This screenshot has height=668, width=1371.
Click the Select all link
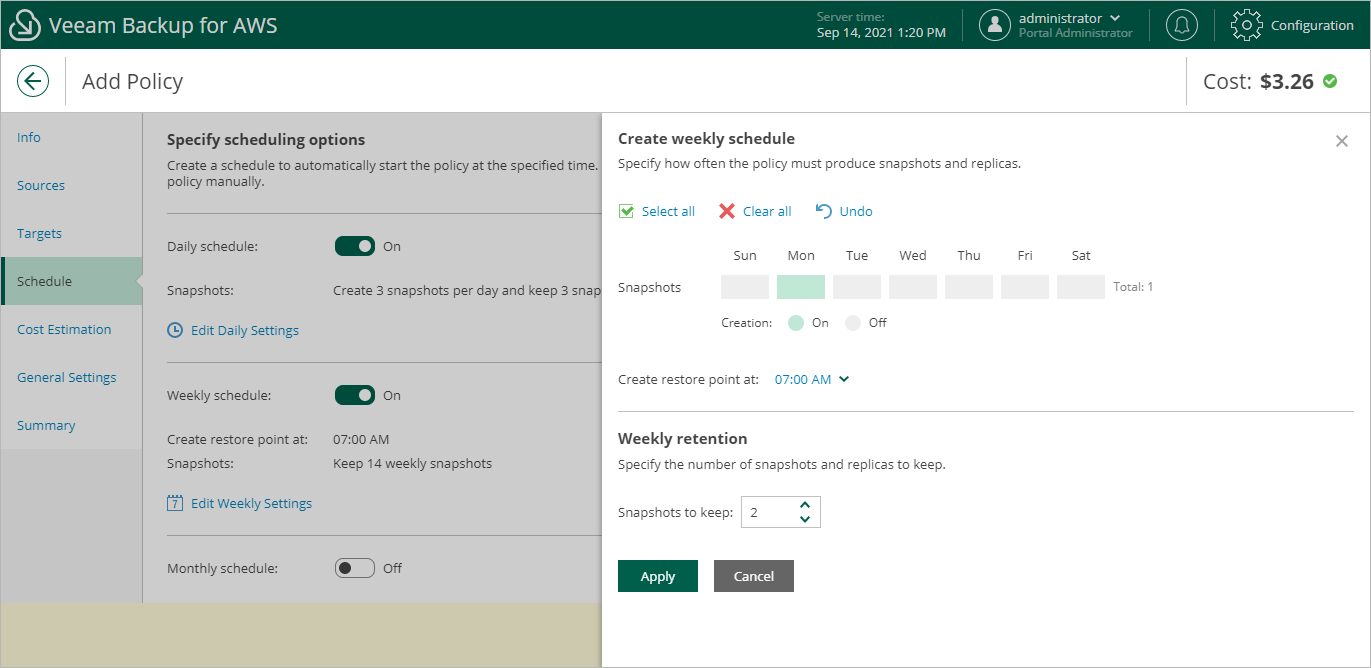coord(668,211)
